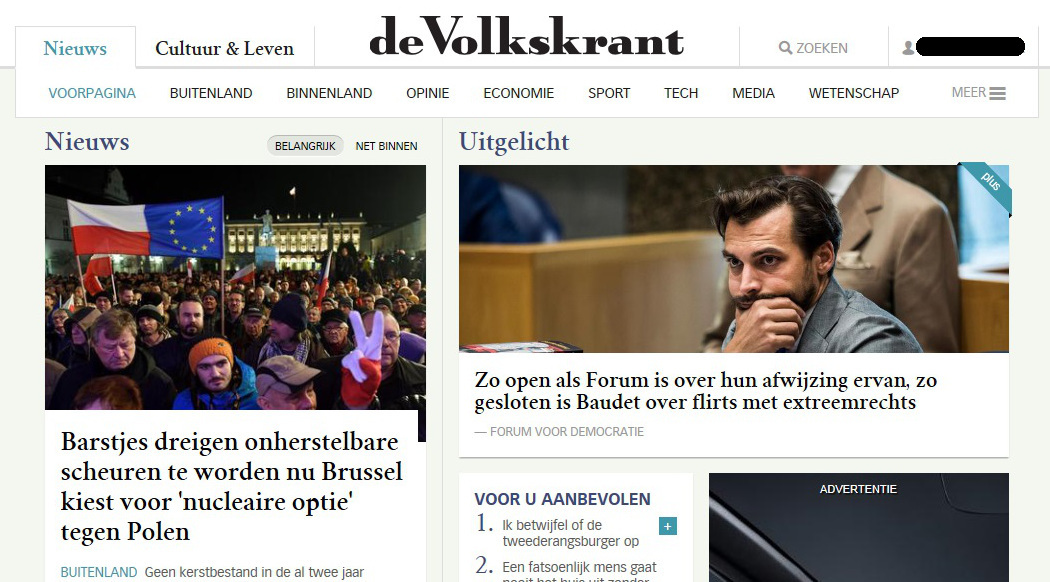Screen dimensions: 1050x582
Task: Toggle the BELANGRIJK news filter
Action: pos(305,145)
